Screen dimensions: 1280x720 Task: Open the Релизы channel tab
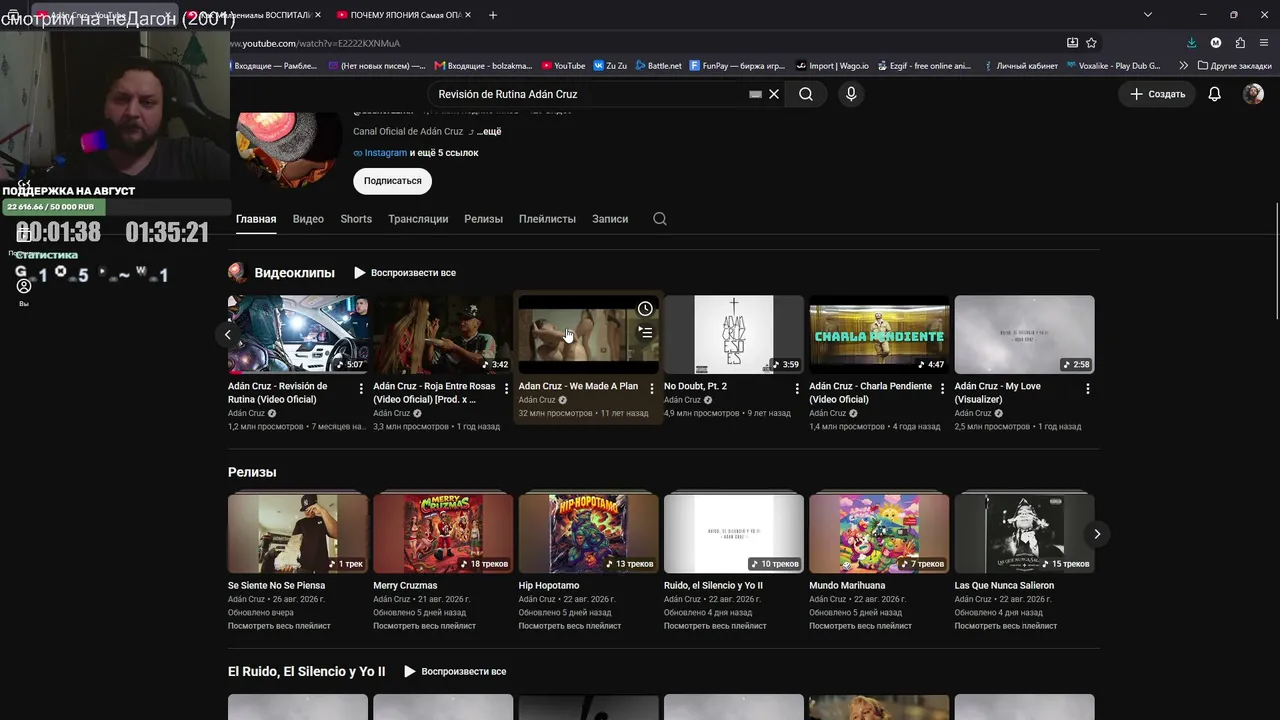[483, 219]
